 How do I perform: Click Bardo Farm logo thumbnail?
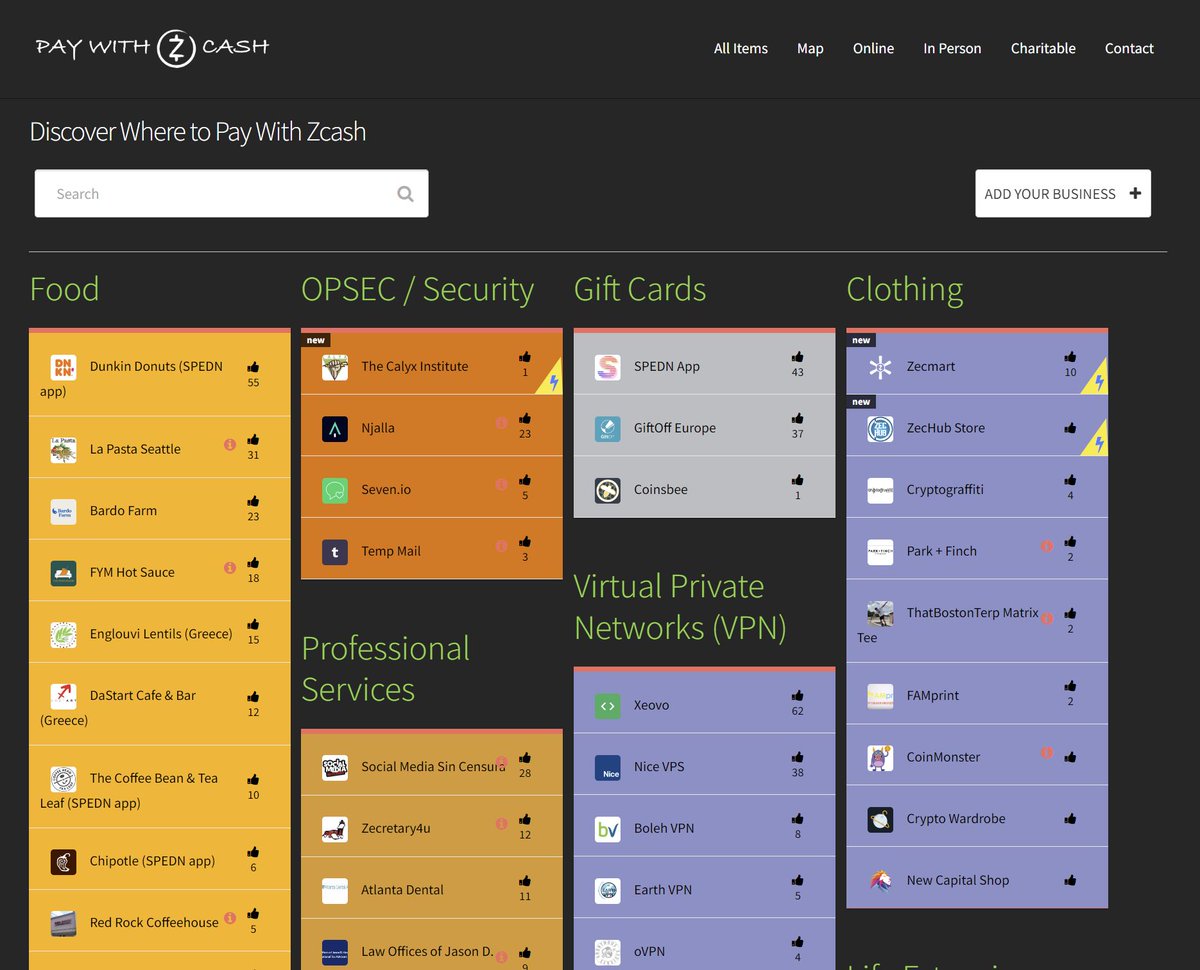(x=63, y=511)
